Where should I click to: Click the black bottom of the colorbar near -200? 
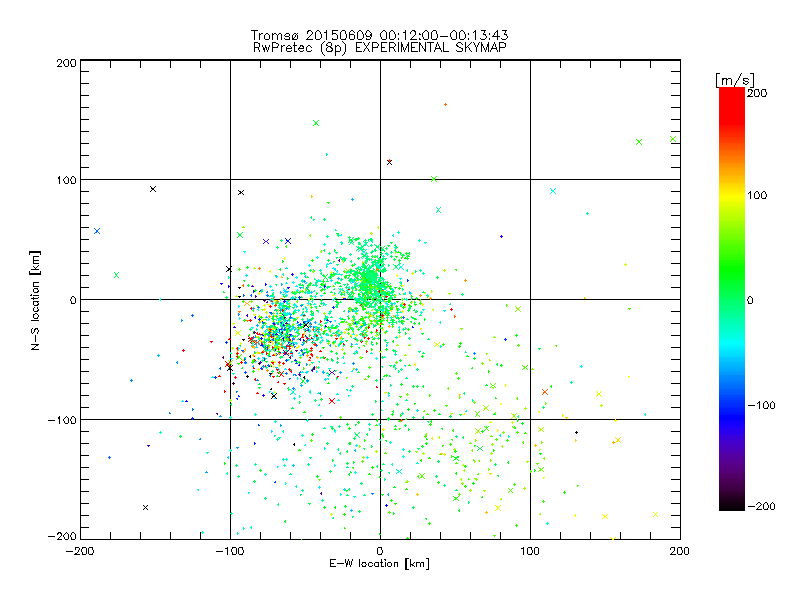coord(732,504)
